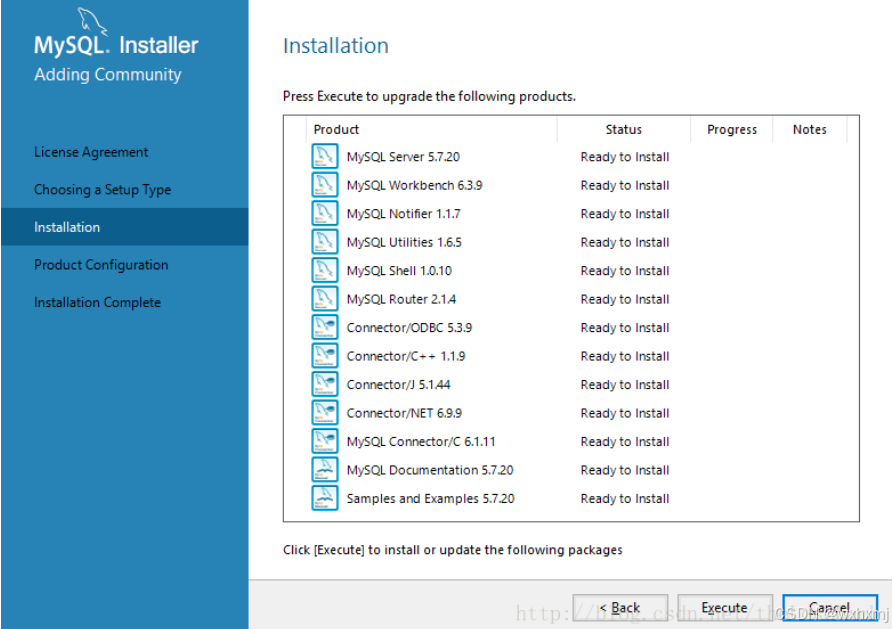Click the MySQL Workbench 6.3.9 product icon
Screen dimensions: 893x629
pos(325,185)
